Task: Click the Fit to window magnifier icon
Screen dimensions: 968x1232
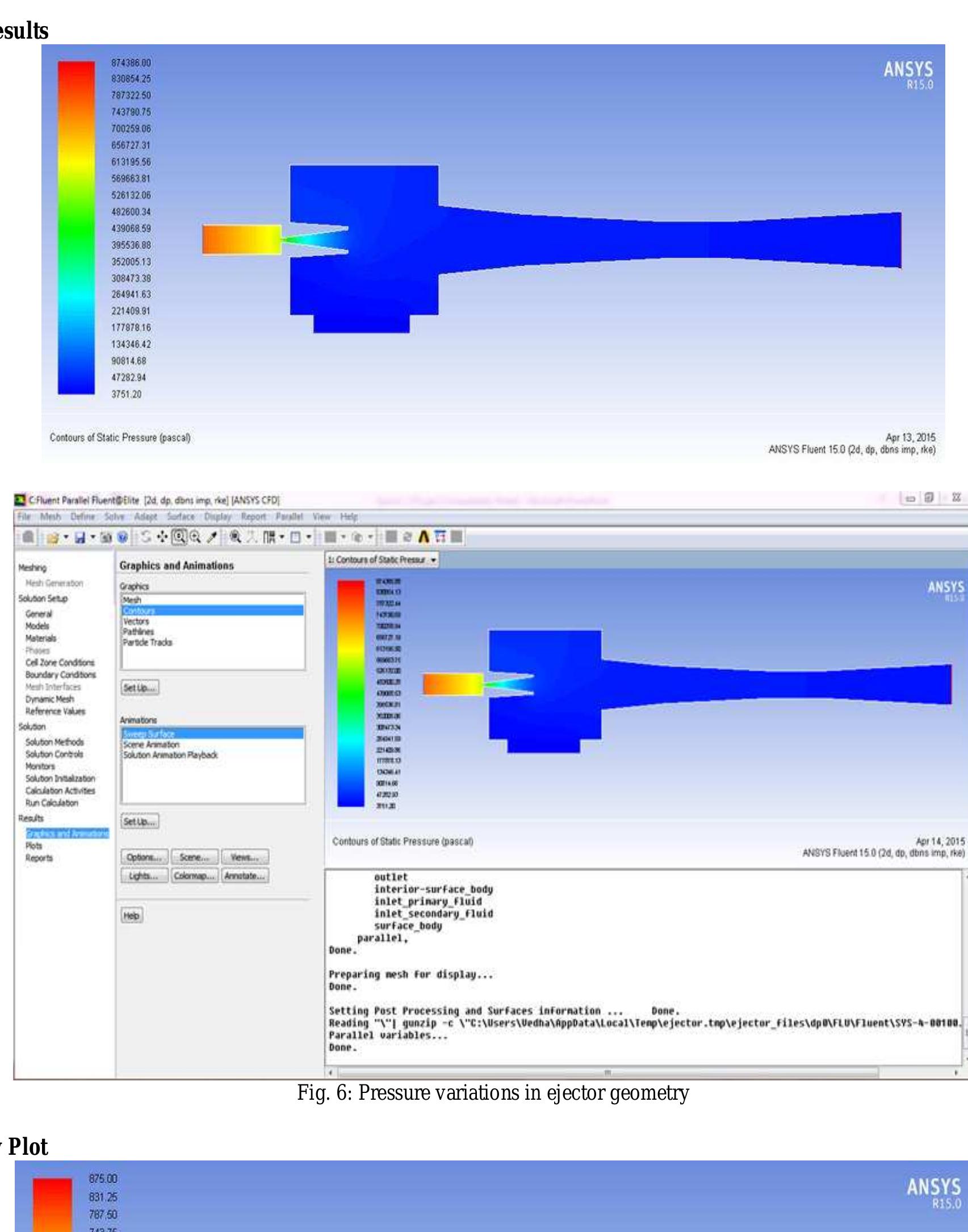Action: point(235,537)
